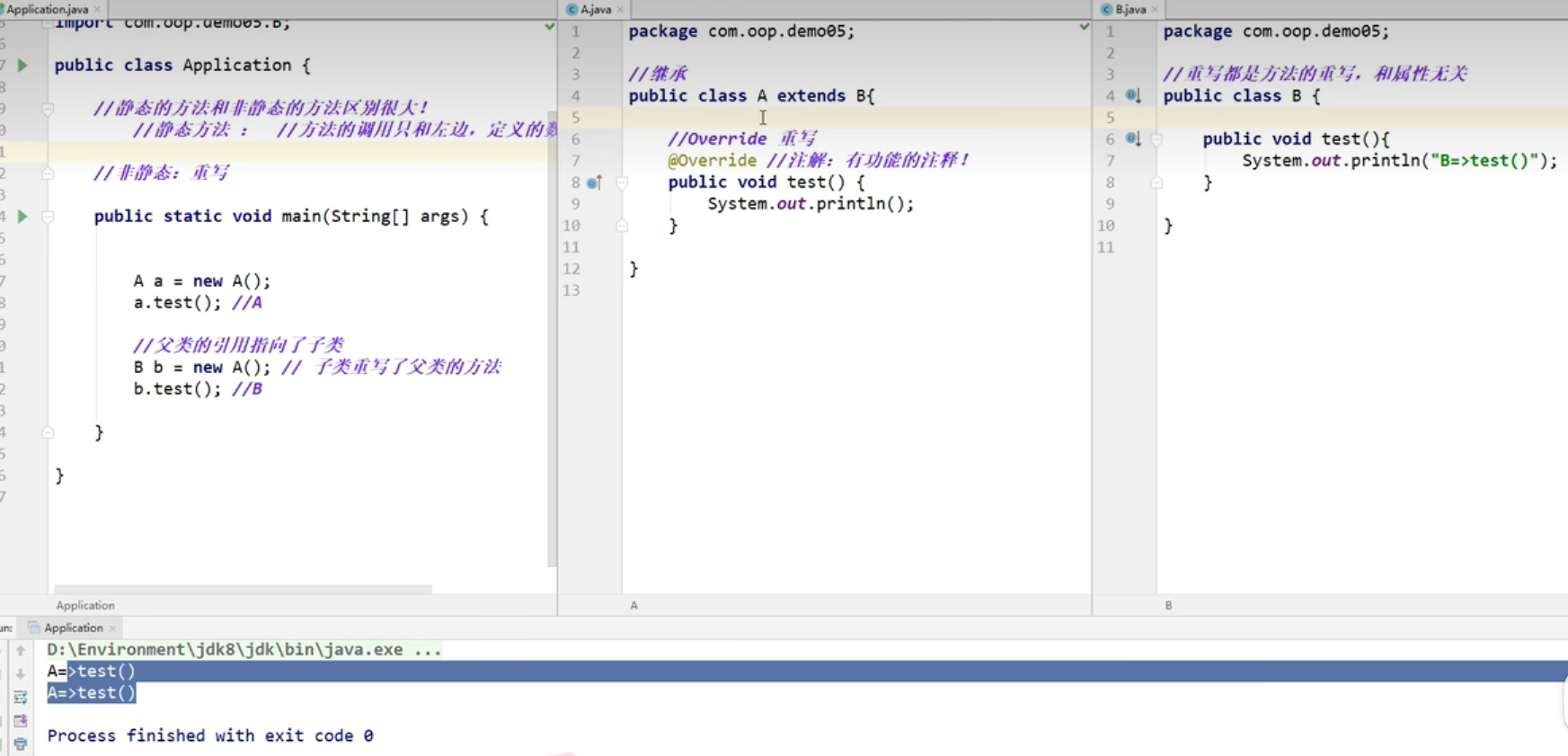Click the 'A a = new A();' line
This screenshot has width=1568, height=756.
coord(202,280)
